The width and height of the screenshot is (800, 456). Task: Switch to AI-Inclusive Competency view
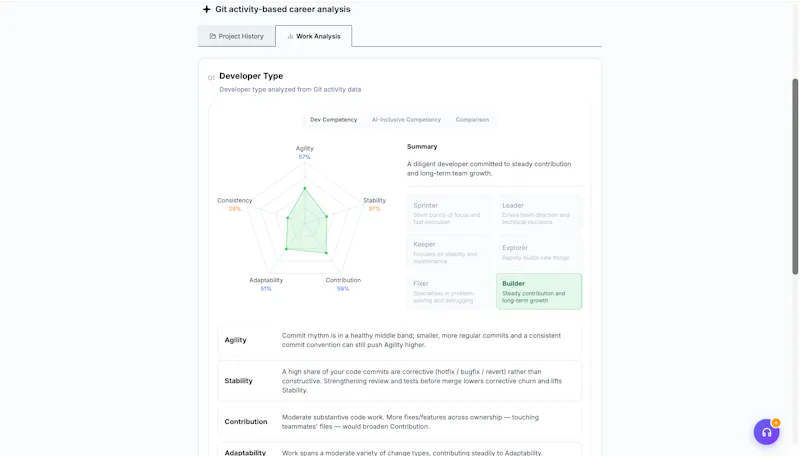click(406, 120)
